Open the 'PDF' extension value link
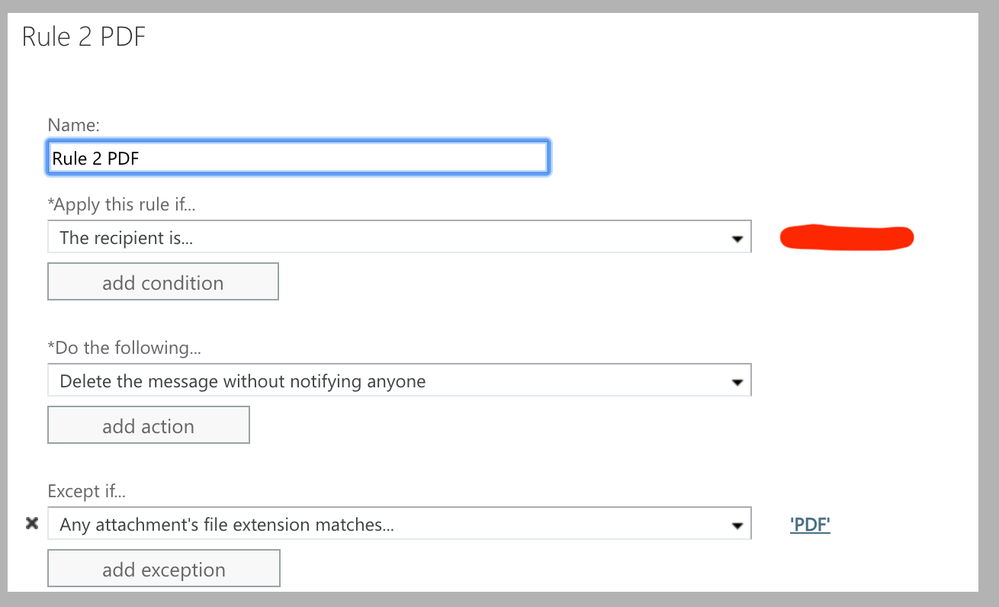Viewport: 999px width, 607px height. click(x=810, y=525)
